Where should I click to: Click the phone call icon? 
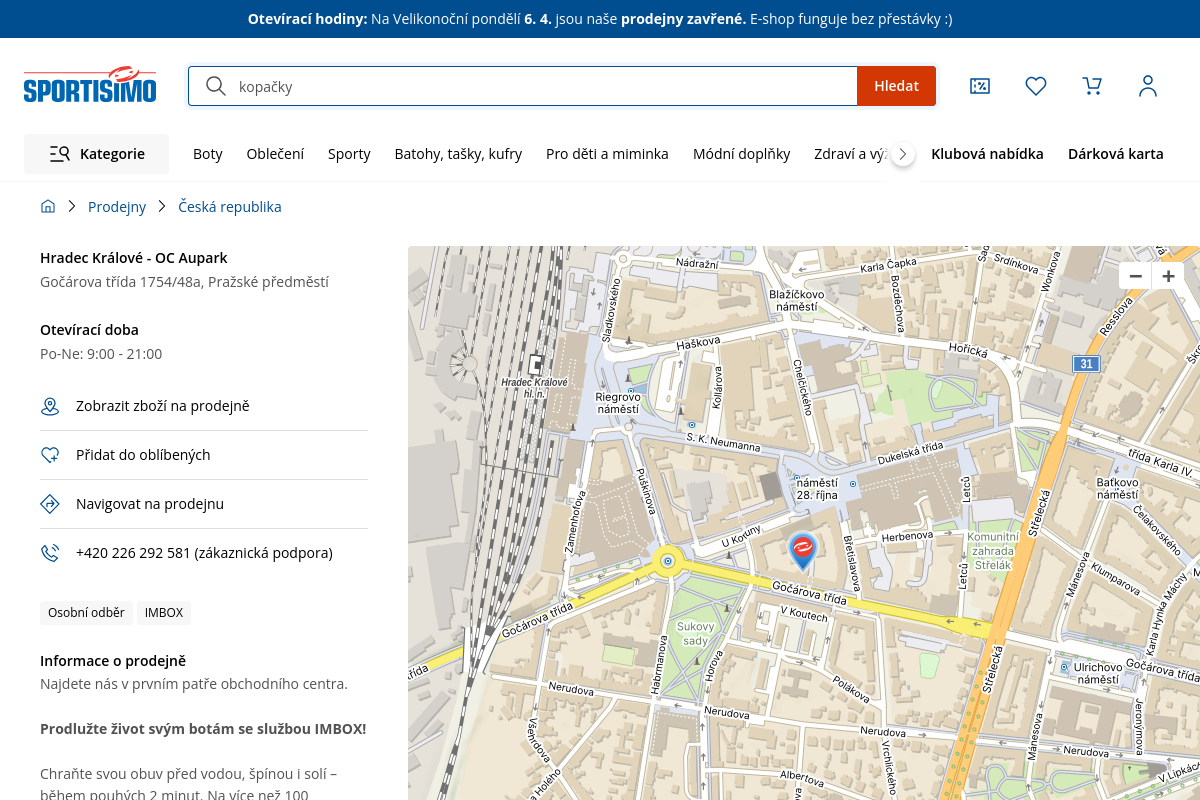(x=50, y=553)
